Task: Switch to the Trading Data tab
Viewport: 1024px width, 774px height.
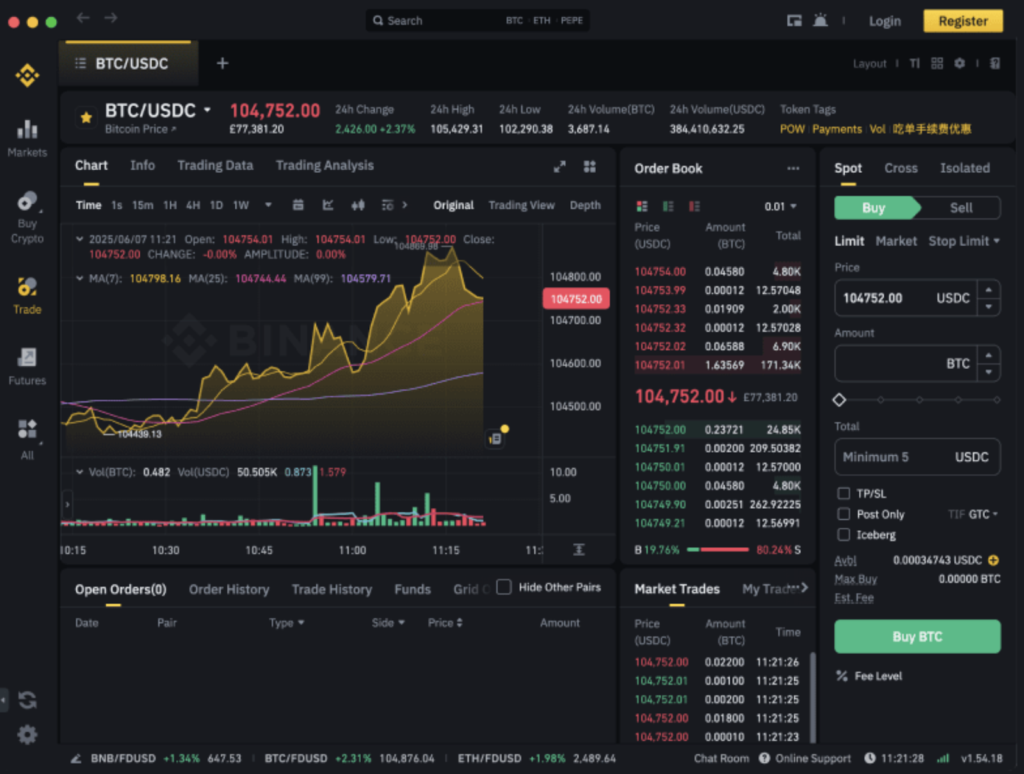Action: coord(215,166)
